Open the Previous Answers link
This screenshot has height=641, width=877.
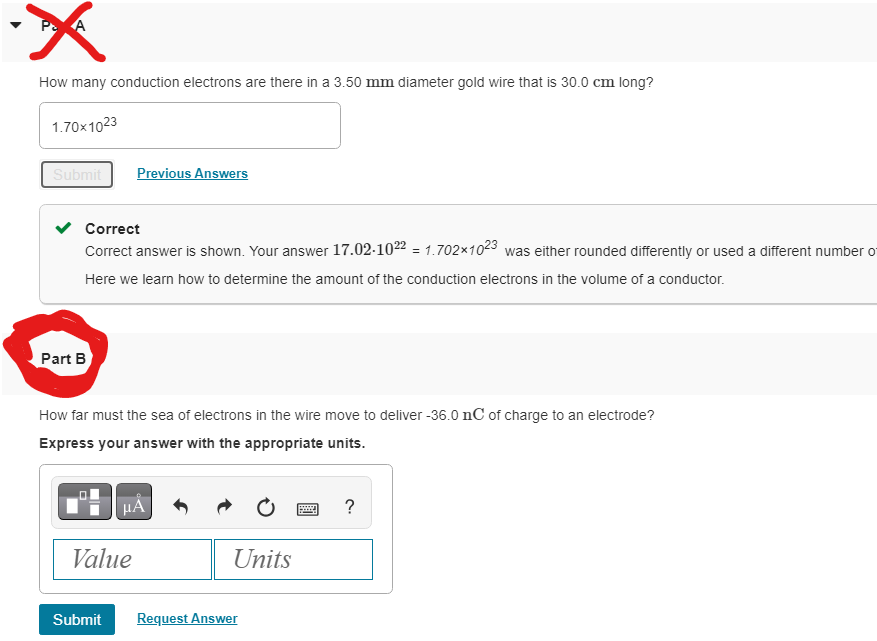pos(192,173)
